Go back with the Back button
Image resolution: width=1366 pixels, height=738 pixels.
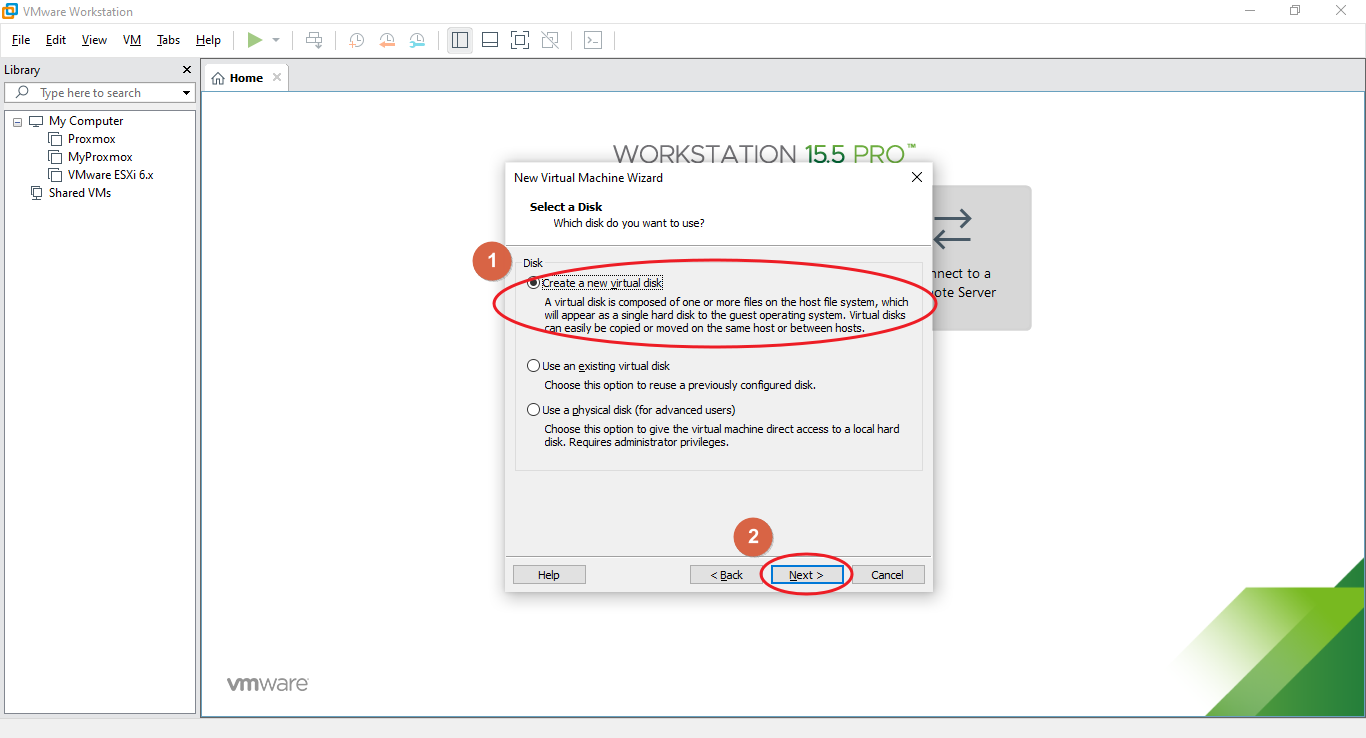[727, 575]
